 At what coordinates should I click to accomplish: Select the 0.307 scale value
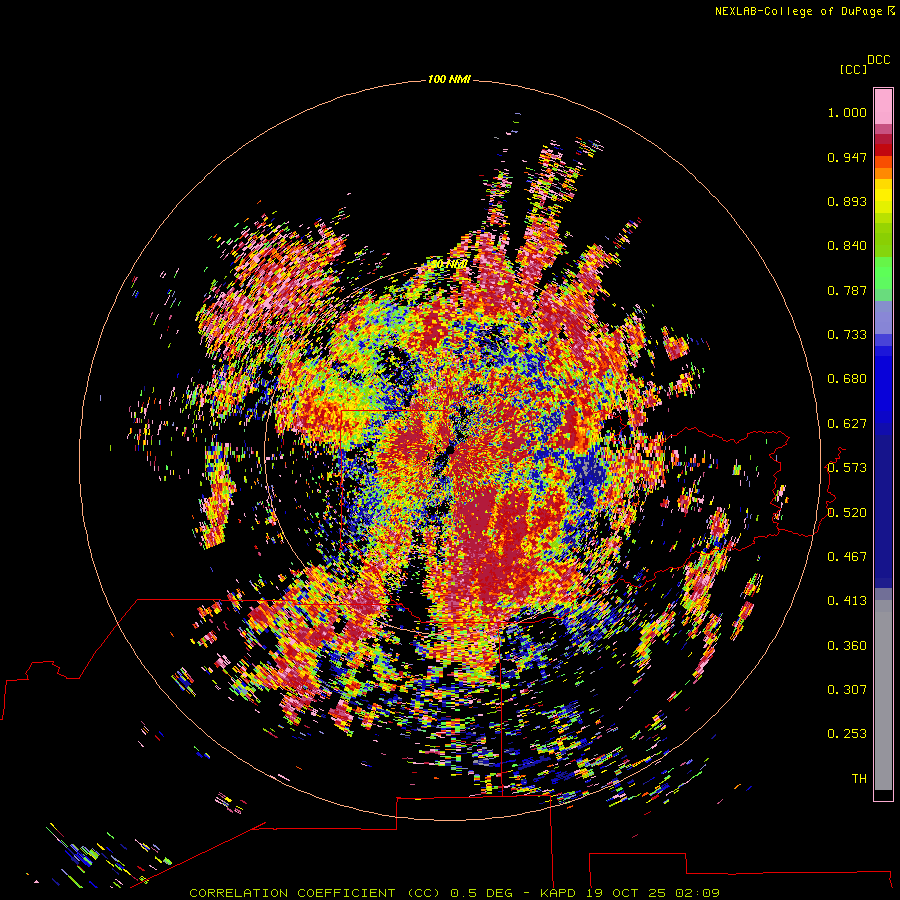tap(847, 690)
